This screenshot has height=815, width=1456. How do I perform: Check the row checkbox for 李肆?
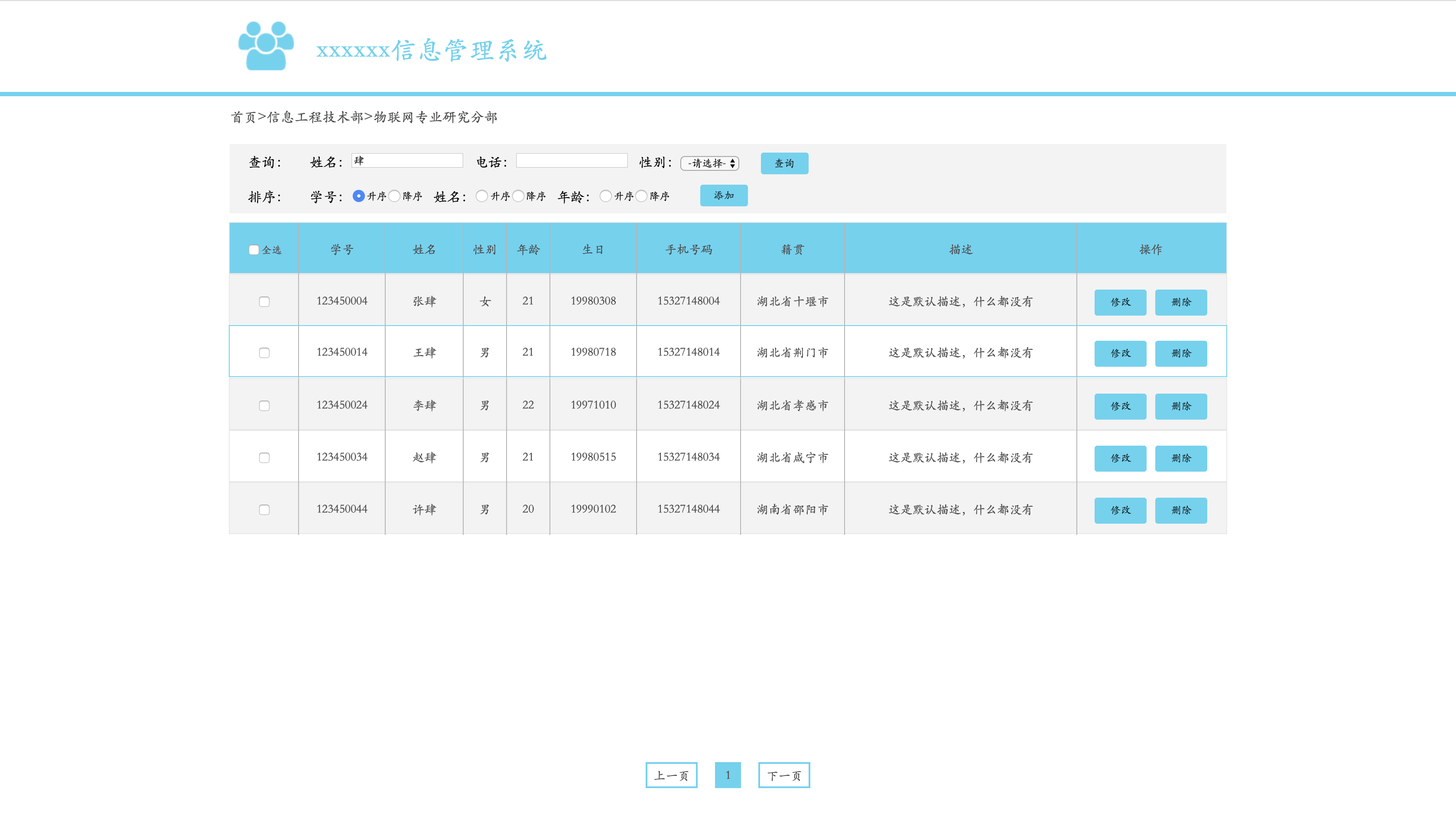click(x=264, y=405)
